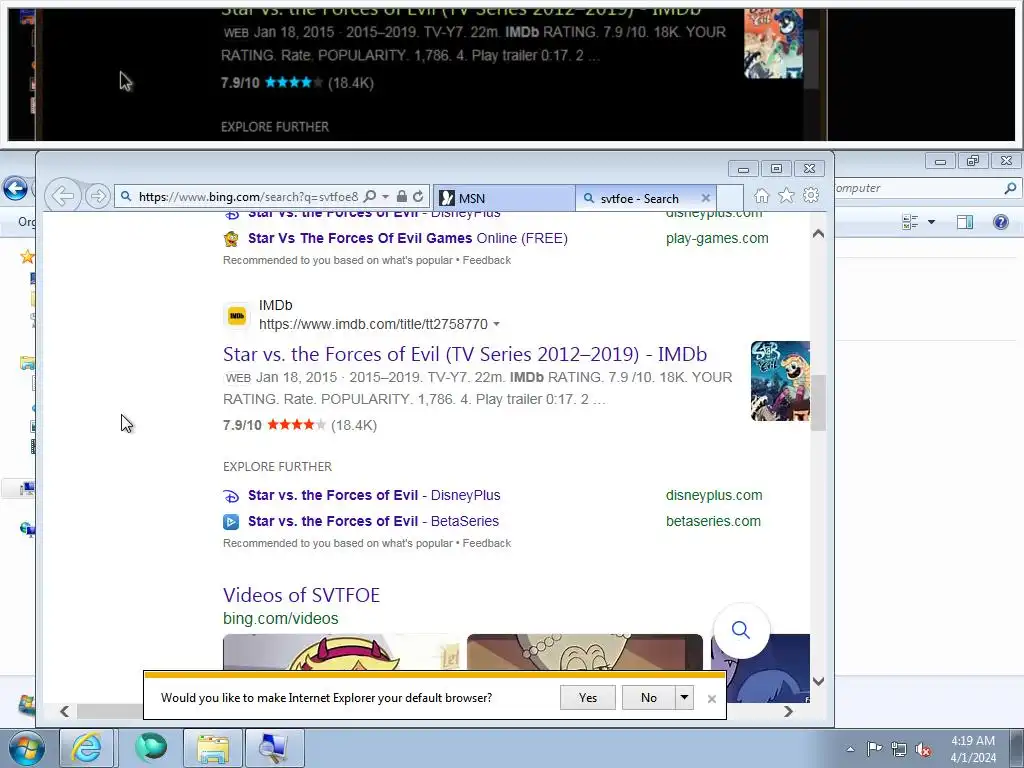Select the svtfoe - Search tab
The image size is (1024, 768).
coord(639,199)
